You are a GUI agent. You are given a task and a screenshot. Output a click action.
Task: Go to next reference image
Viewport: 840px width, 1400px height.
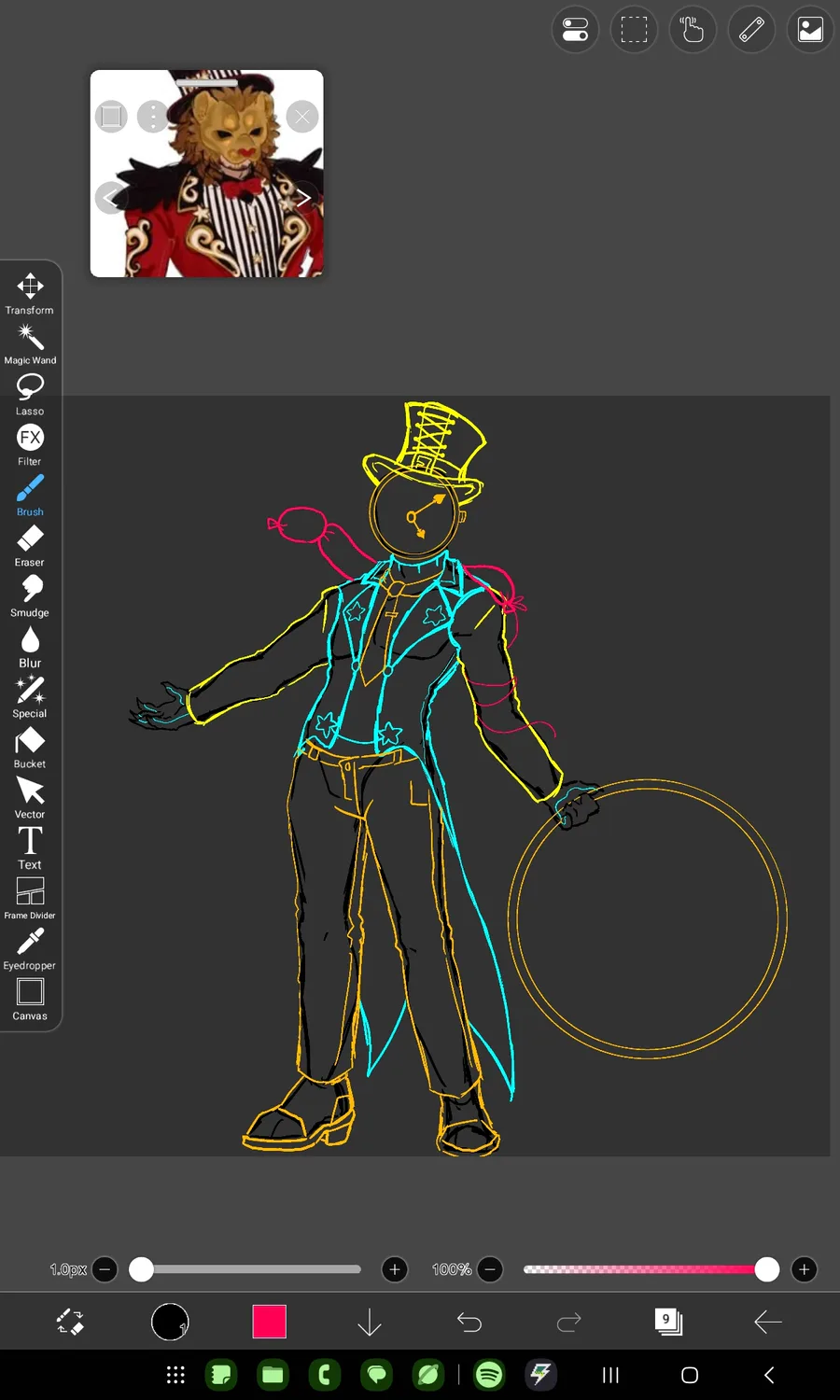(x=303, y=198)
